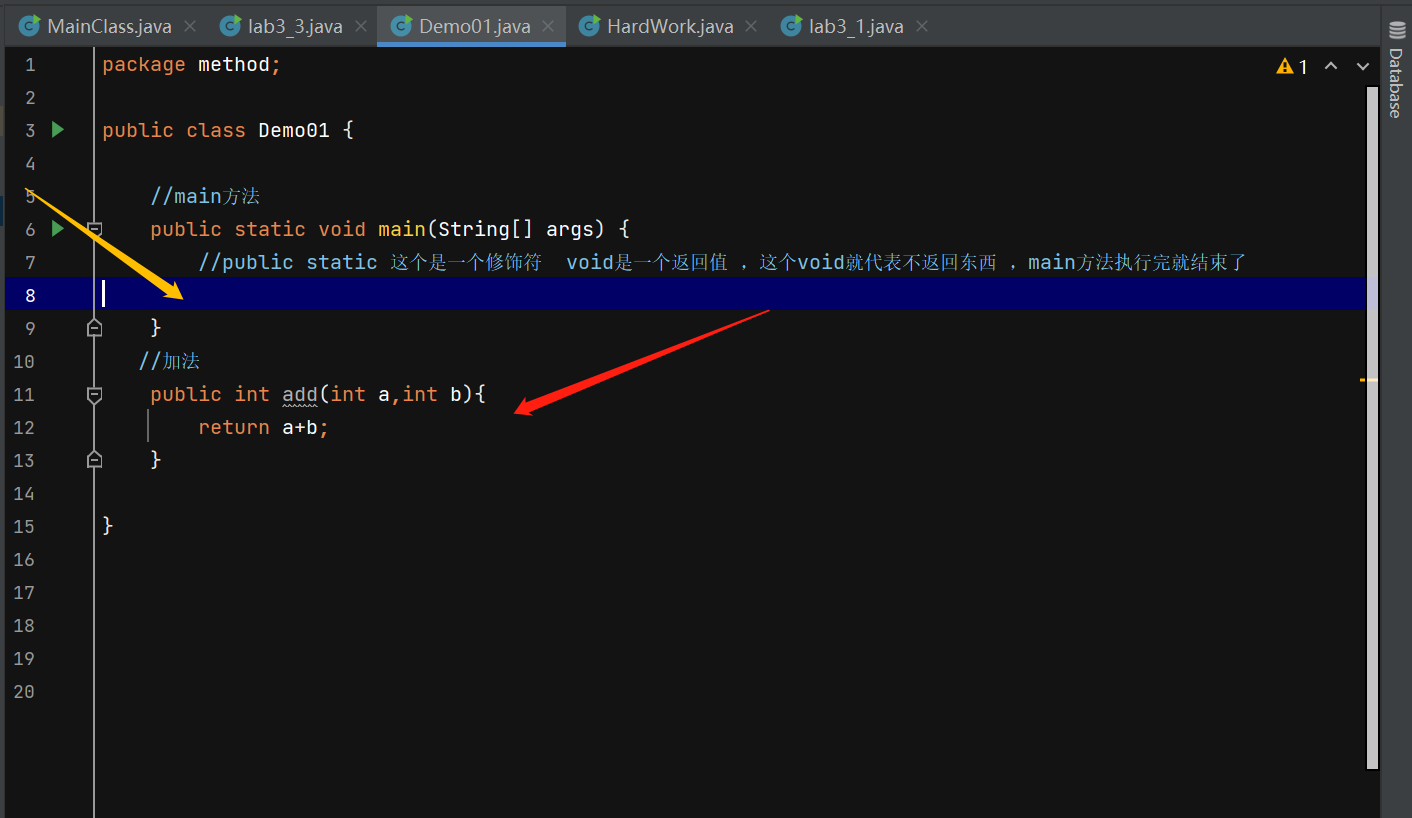
Task: Click the 'return' keyword on line 12
Action: 234,427
